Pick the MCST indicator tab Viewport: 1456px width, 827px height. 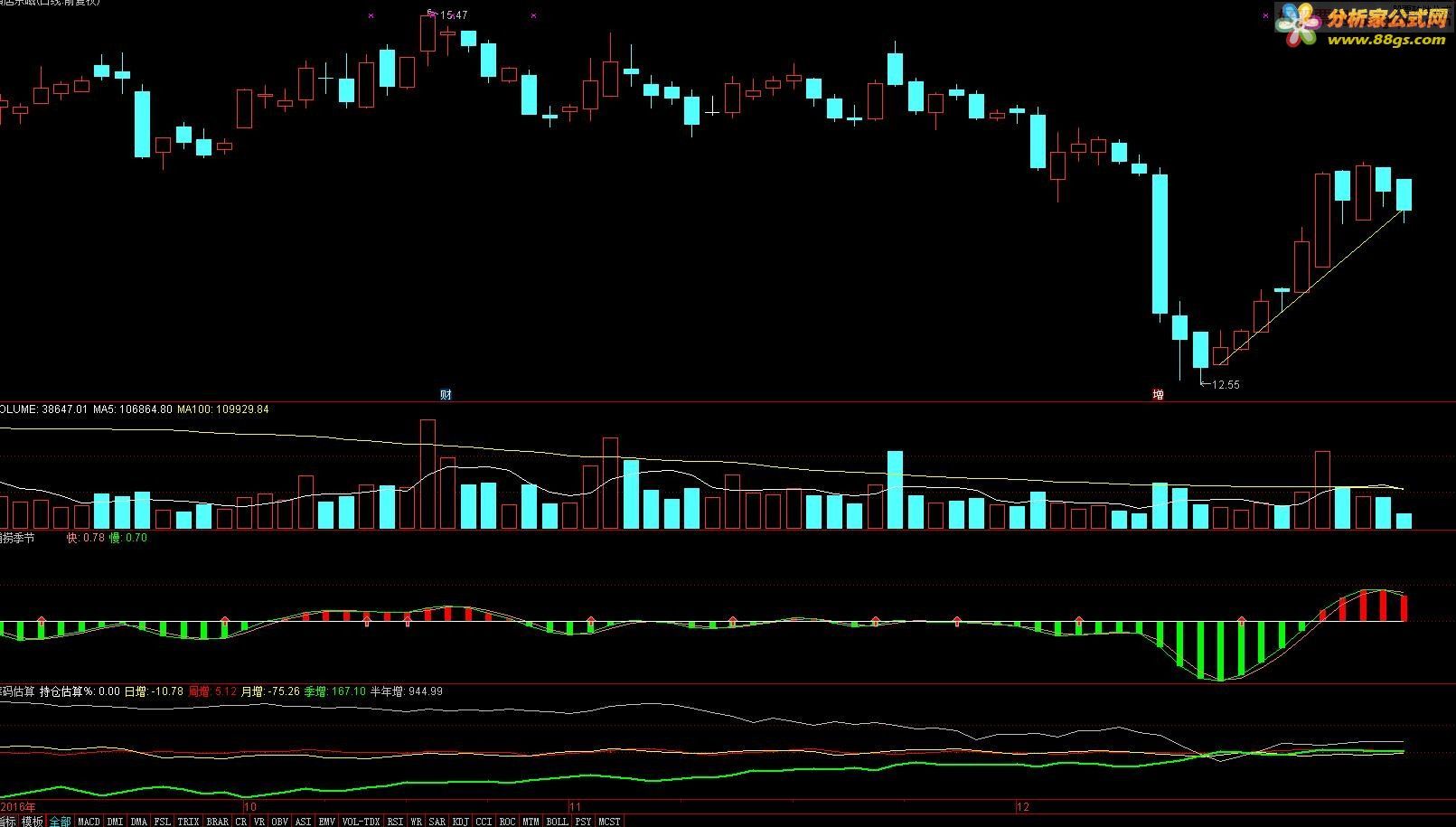coord(609,822)
